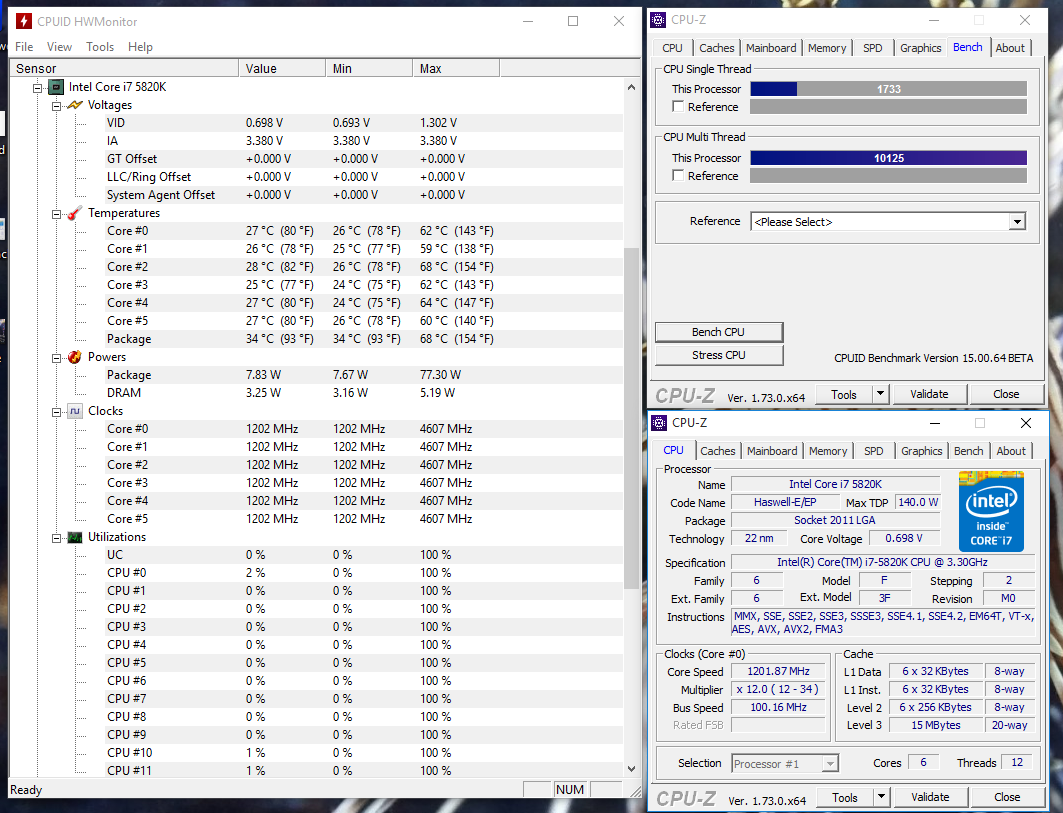The width and height of the screenshot is (1063, 813).
Task: Click the Voltages lightning bolt icon
Action: point(75,105)
